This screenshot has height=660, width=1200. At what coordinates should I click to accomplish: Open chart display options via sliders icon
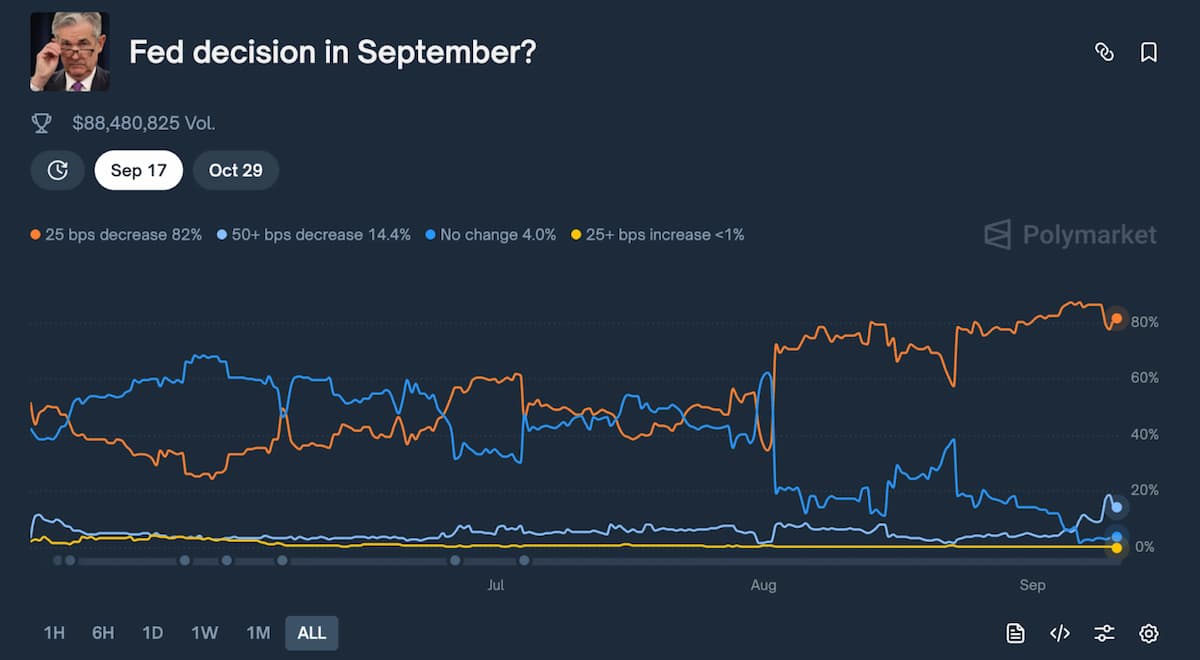(x=1103, y=633)
